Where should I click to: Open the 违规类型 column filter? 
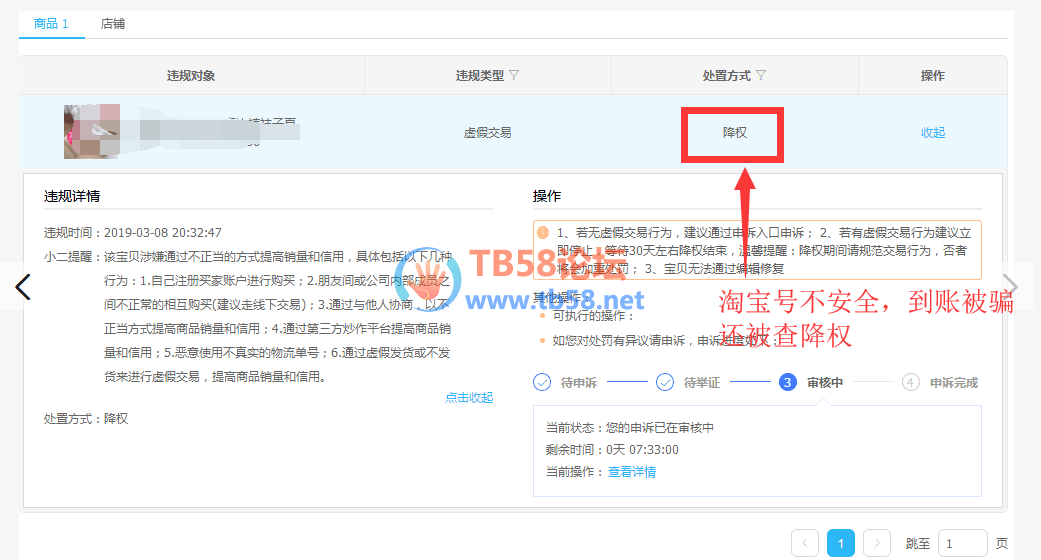click(514, 76)
